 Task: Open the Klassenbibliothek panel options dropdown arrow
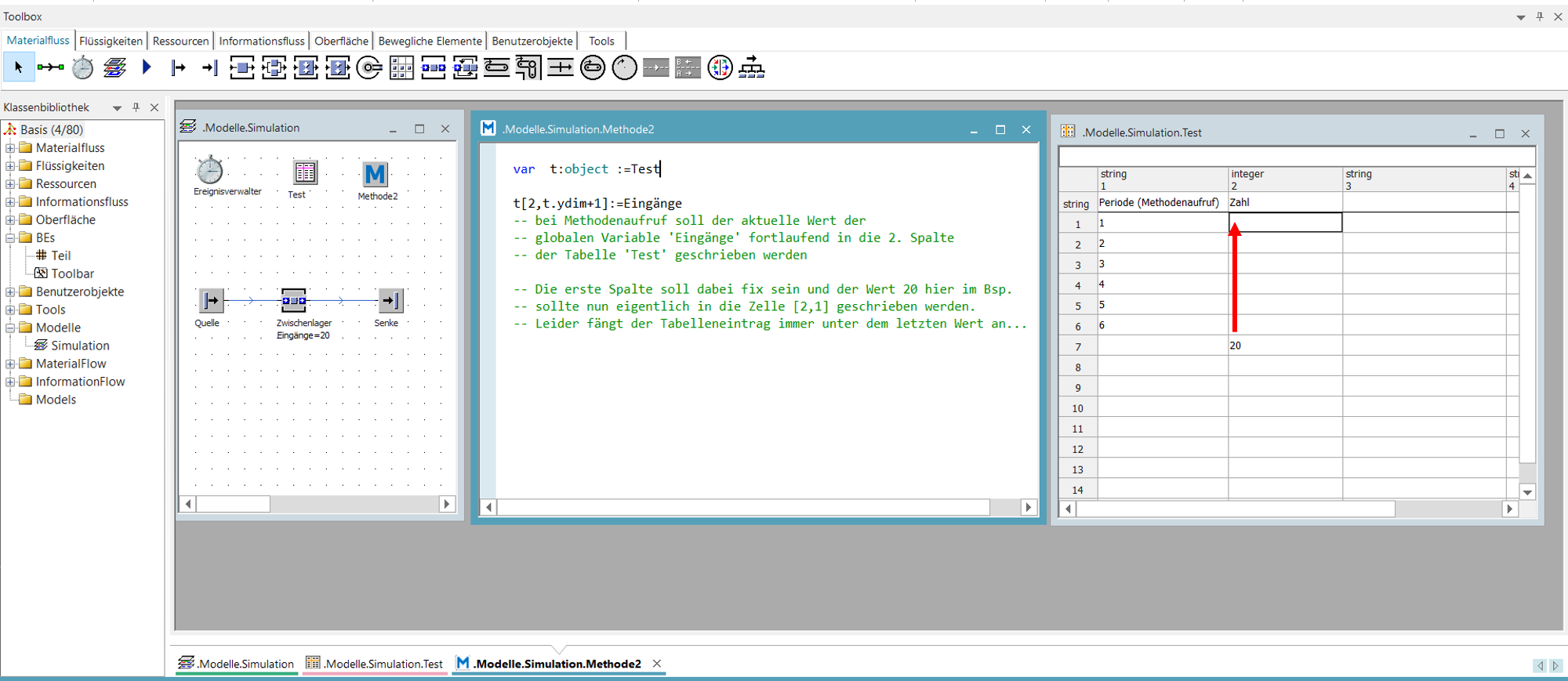click(x=117, y=108)
